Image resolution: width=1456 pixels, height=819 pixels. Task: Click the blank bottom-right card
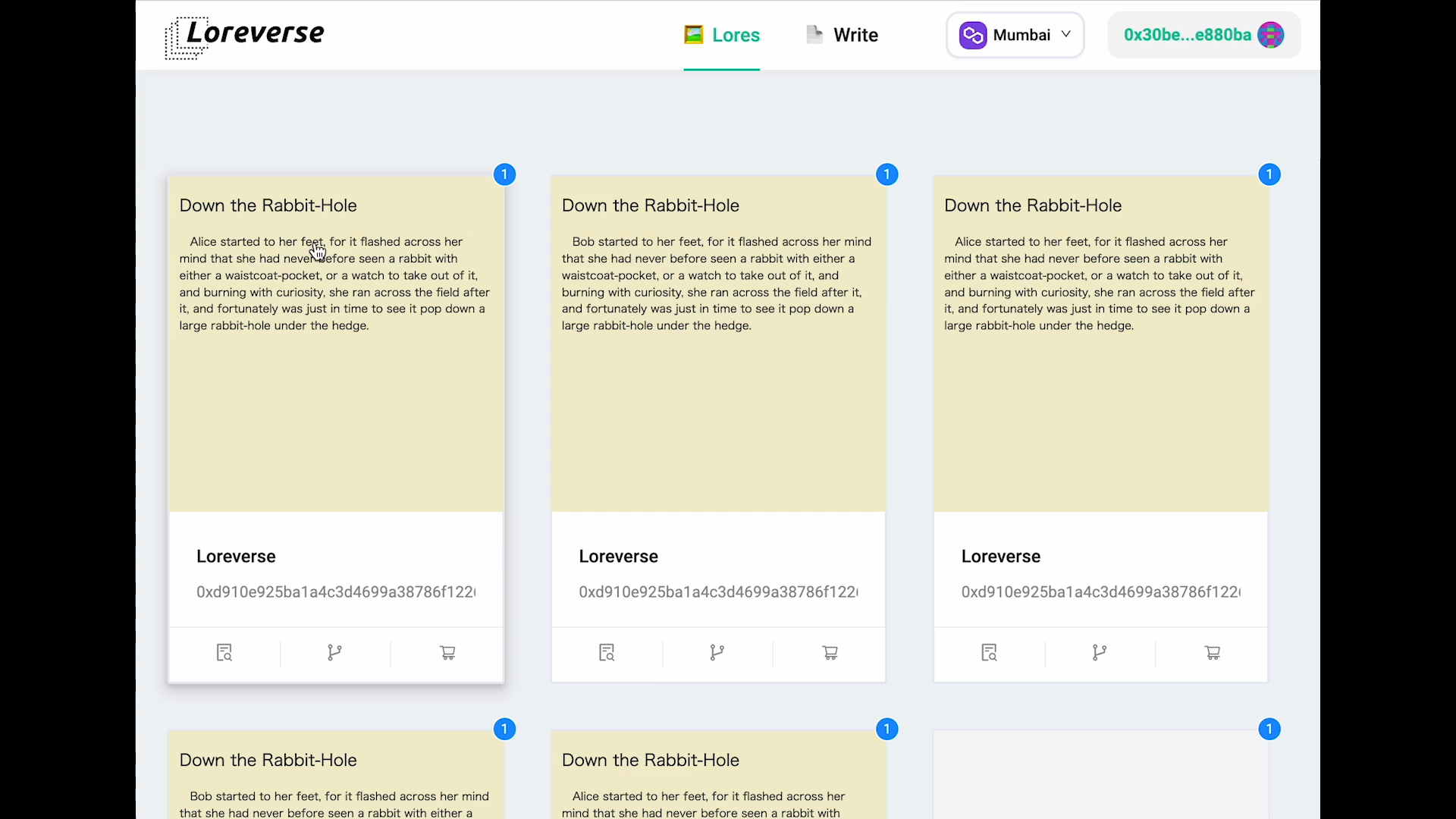[1101, 774]
